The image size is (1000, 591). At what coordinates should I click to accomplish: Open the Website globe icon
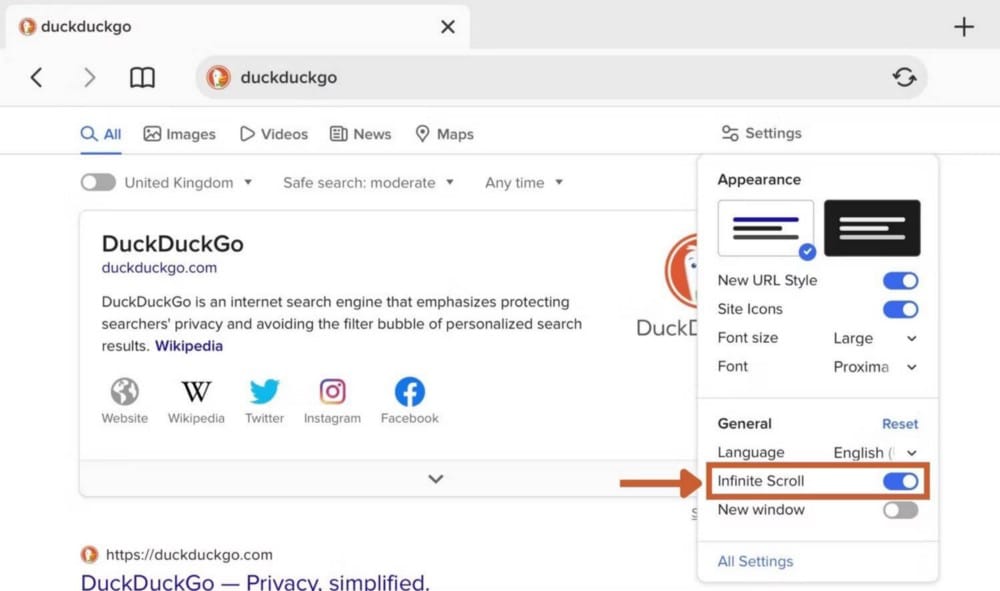[124, 391]
